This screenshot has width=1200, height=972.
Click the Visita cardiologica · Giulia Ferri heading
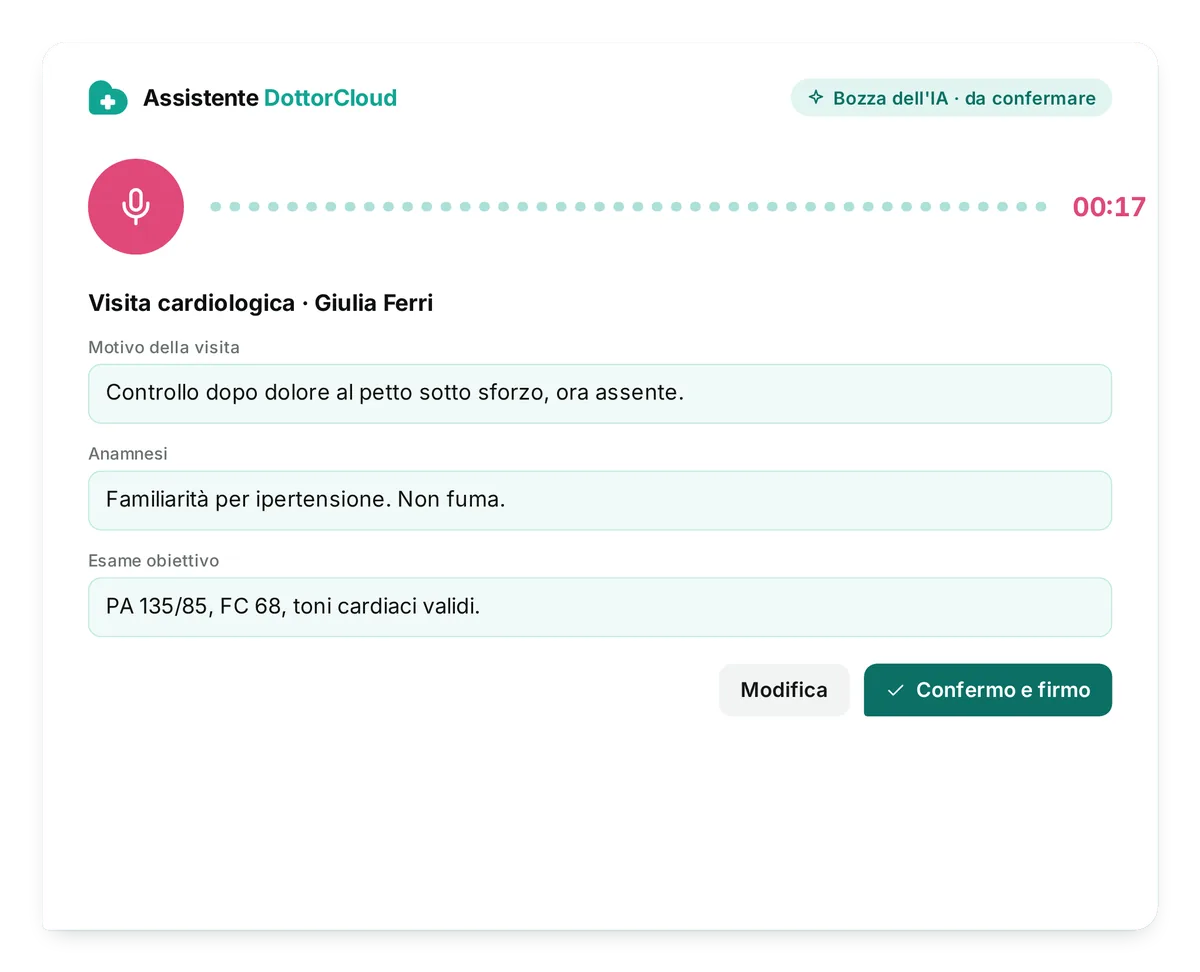pos(261,303)
